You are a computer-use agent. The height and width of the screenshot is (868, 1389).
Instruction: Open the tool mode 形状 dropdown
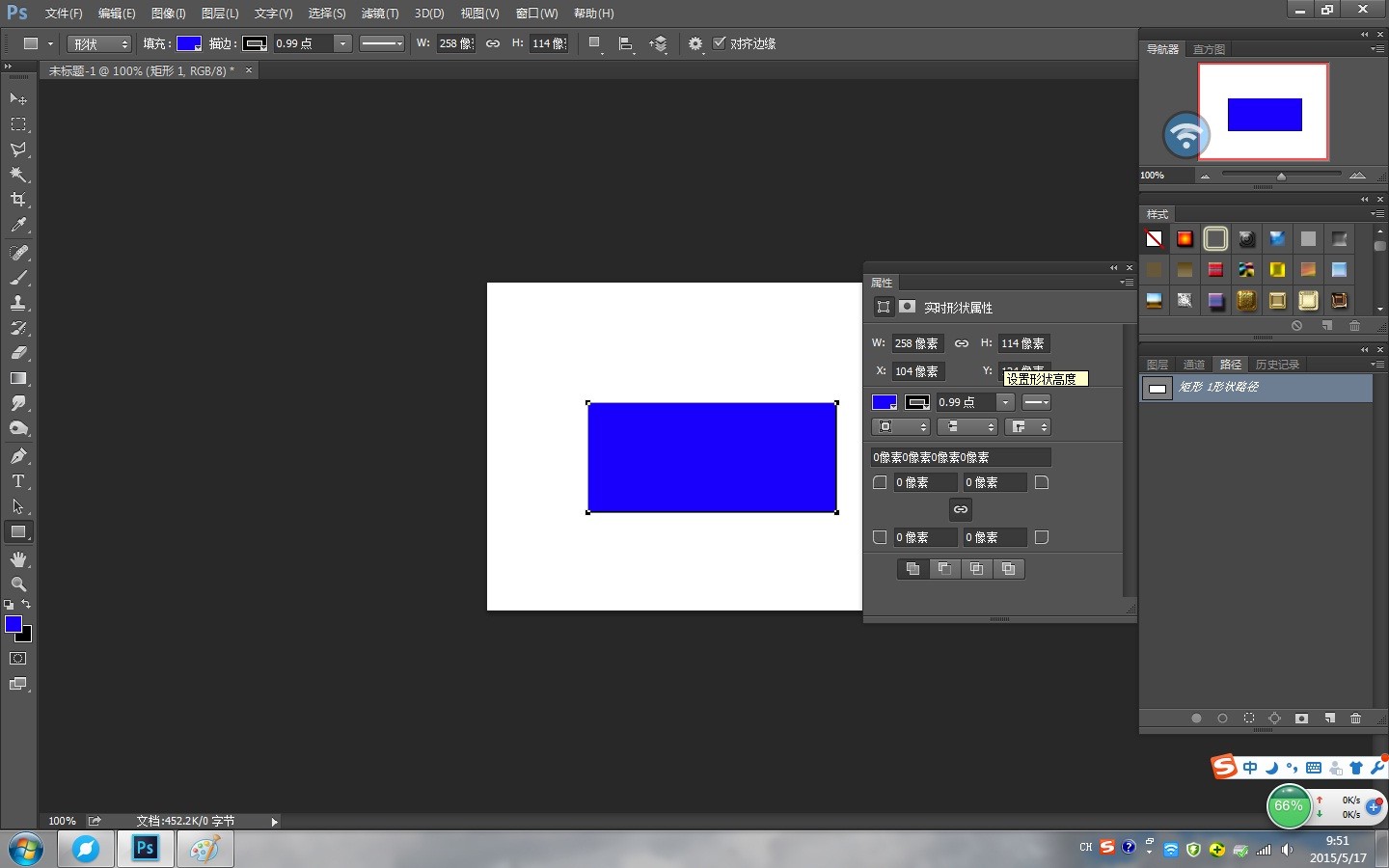[x=99, y=43]
